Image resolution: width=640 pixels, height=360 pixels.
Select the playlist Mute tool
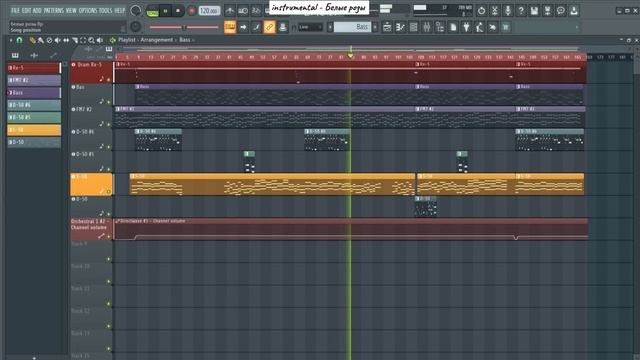point(58,40)
